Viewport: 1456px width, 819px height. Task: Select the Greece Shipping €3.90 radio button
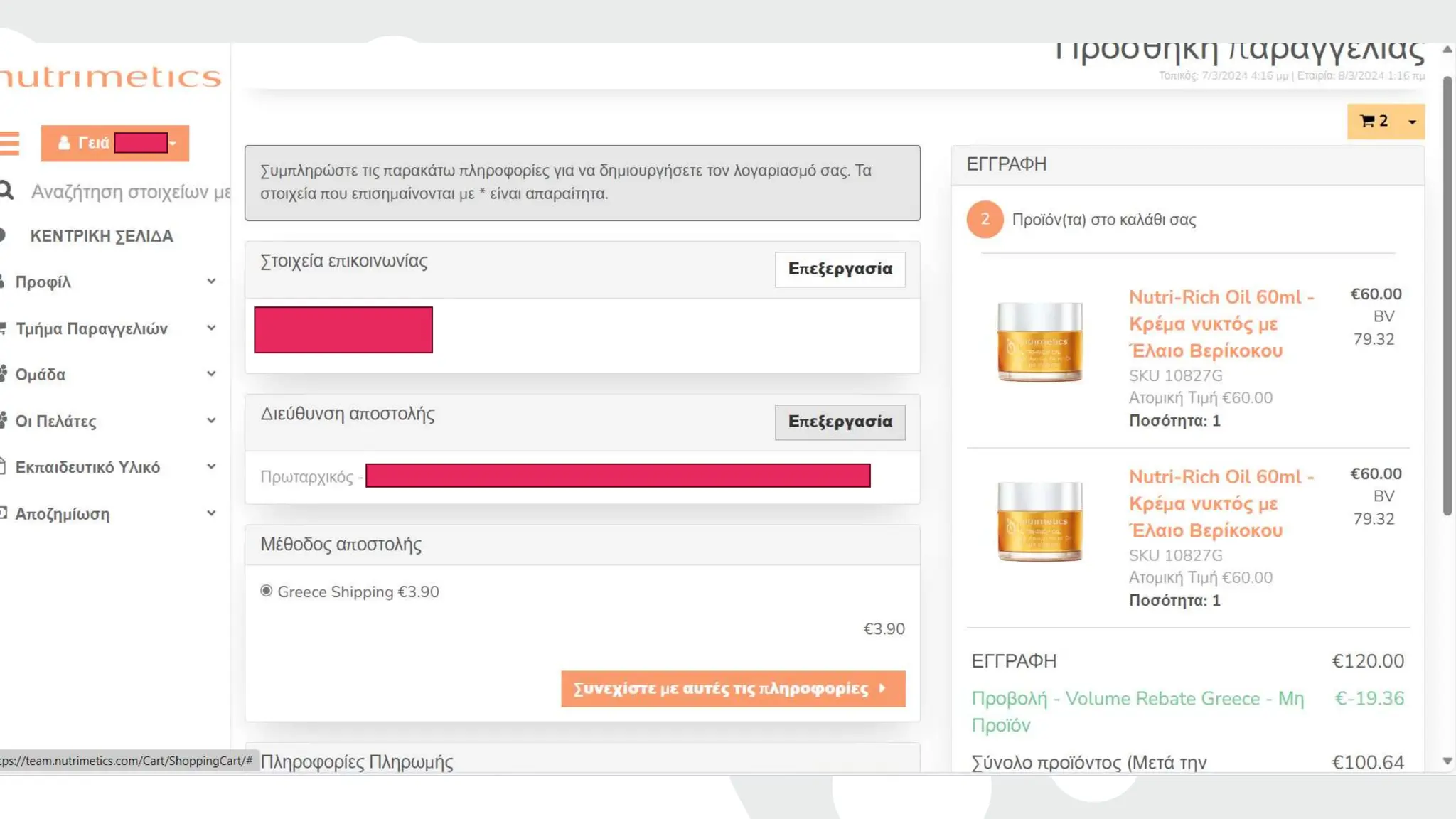266,591
